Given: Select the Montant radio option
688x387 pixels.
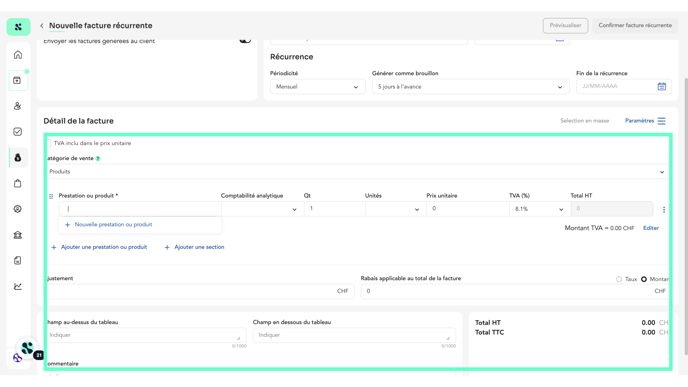Looking at the screenshot, I should [x=644, y=279].
